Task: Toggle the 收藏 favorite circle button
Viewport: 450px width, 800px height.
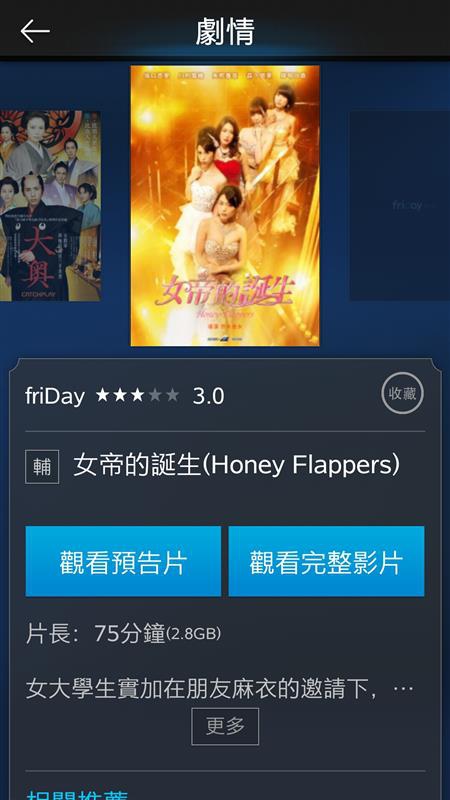Action: pos(403,393)
